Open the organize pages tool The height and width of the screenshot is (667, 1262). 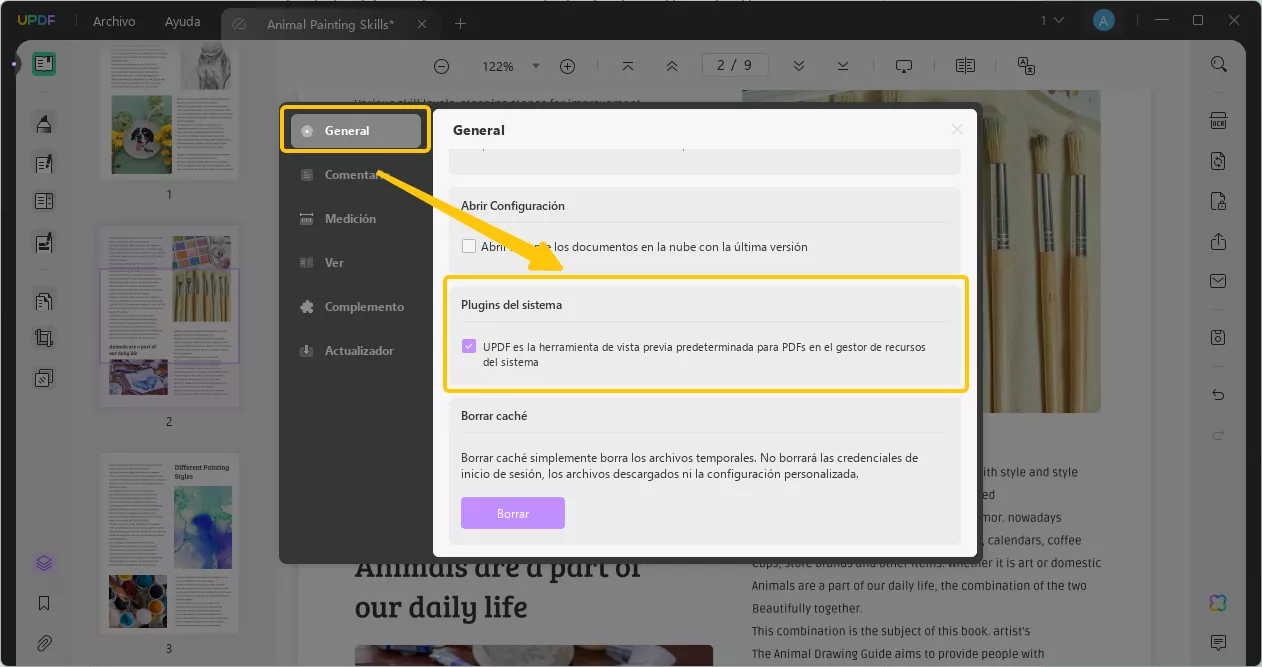coord(44,300)
